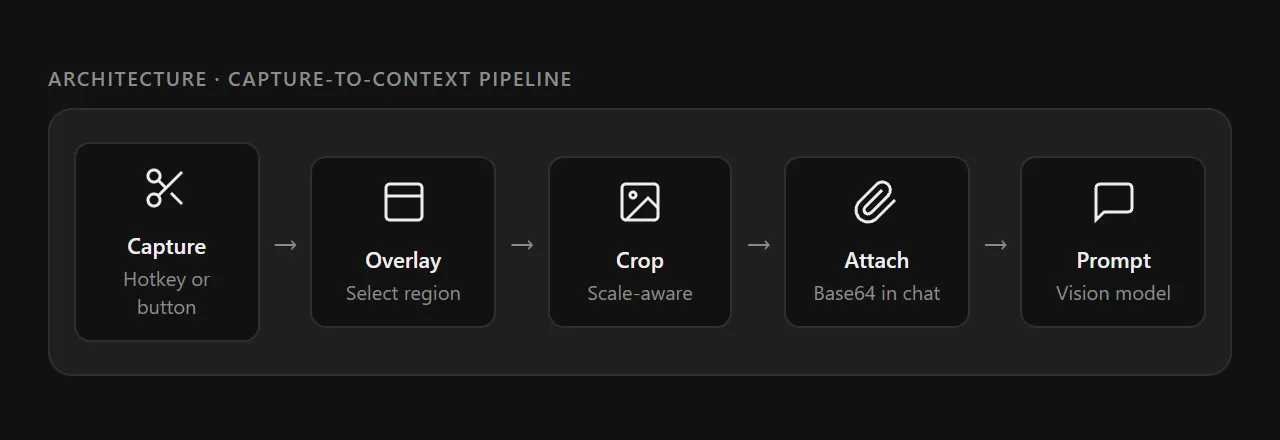Select the Attach step title
Viewport: 1280px width, 440px height.
tap(876, 260)
